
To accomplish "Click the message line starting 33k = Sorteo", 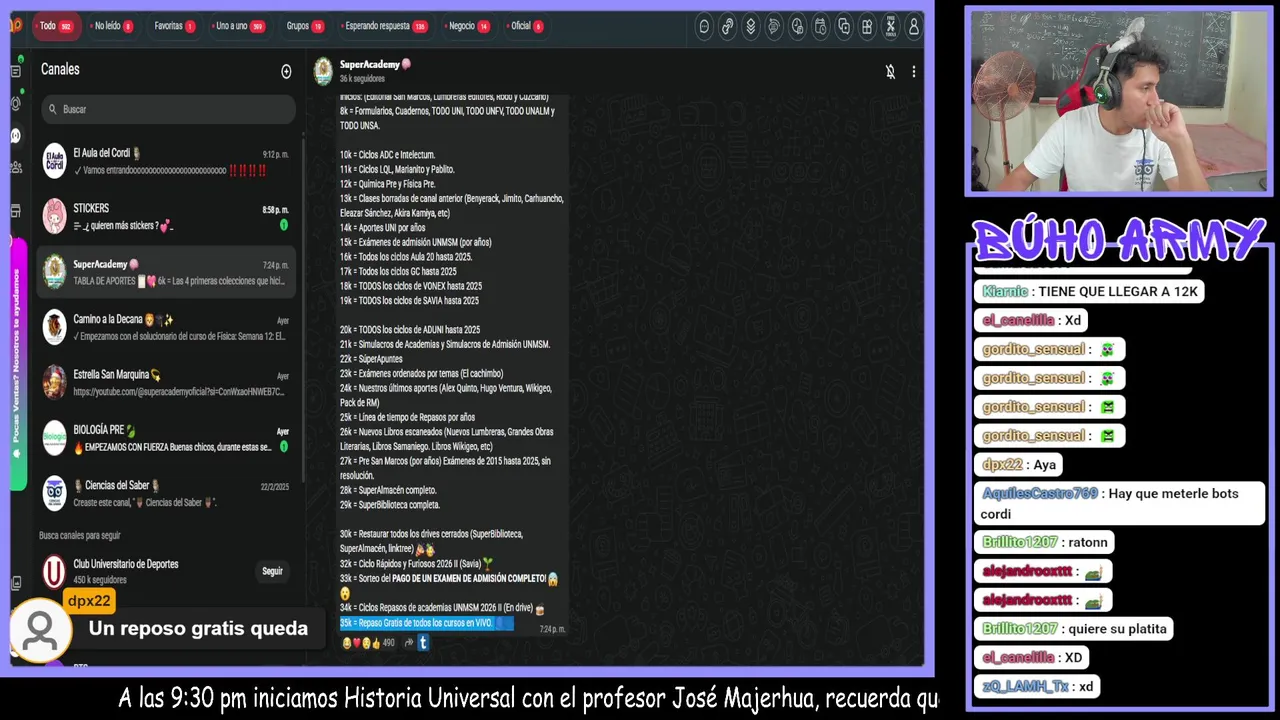I will click(448, 578).
